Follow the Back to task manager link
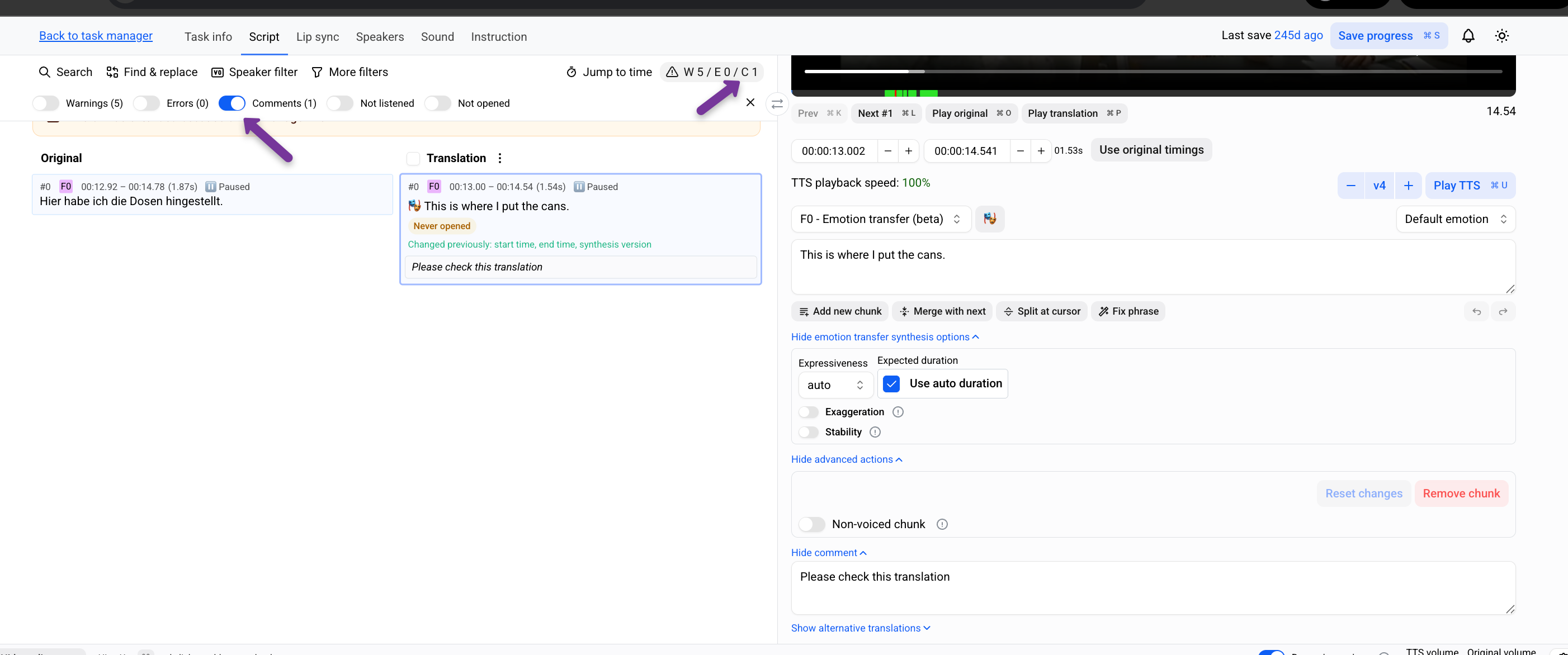 [x=96, y=36]
